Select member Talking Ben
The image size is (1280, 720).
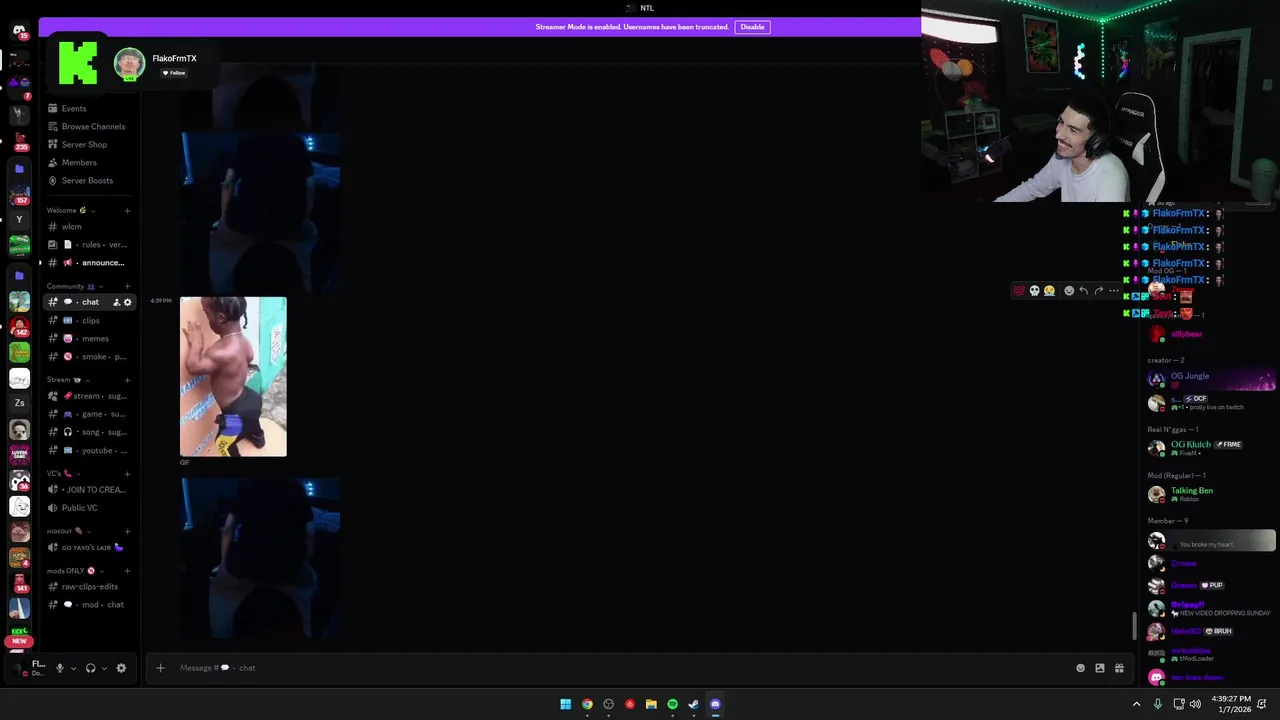tap(1211, 494)
